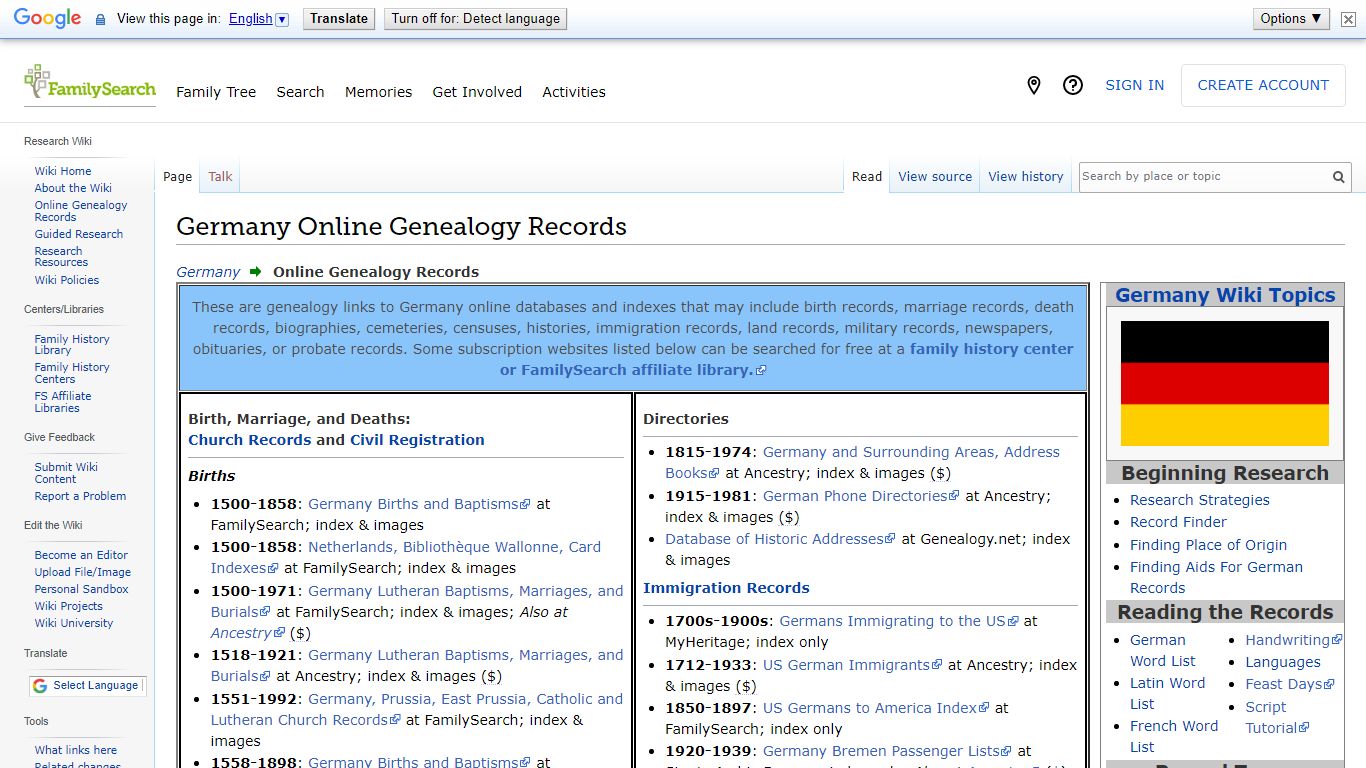
Task: Open Wiki Home in sidebar
Action: pyautogui.click(x=63, y=171)
